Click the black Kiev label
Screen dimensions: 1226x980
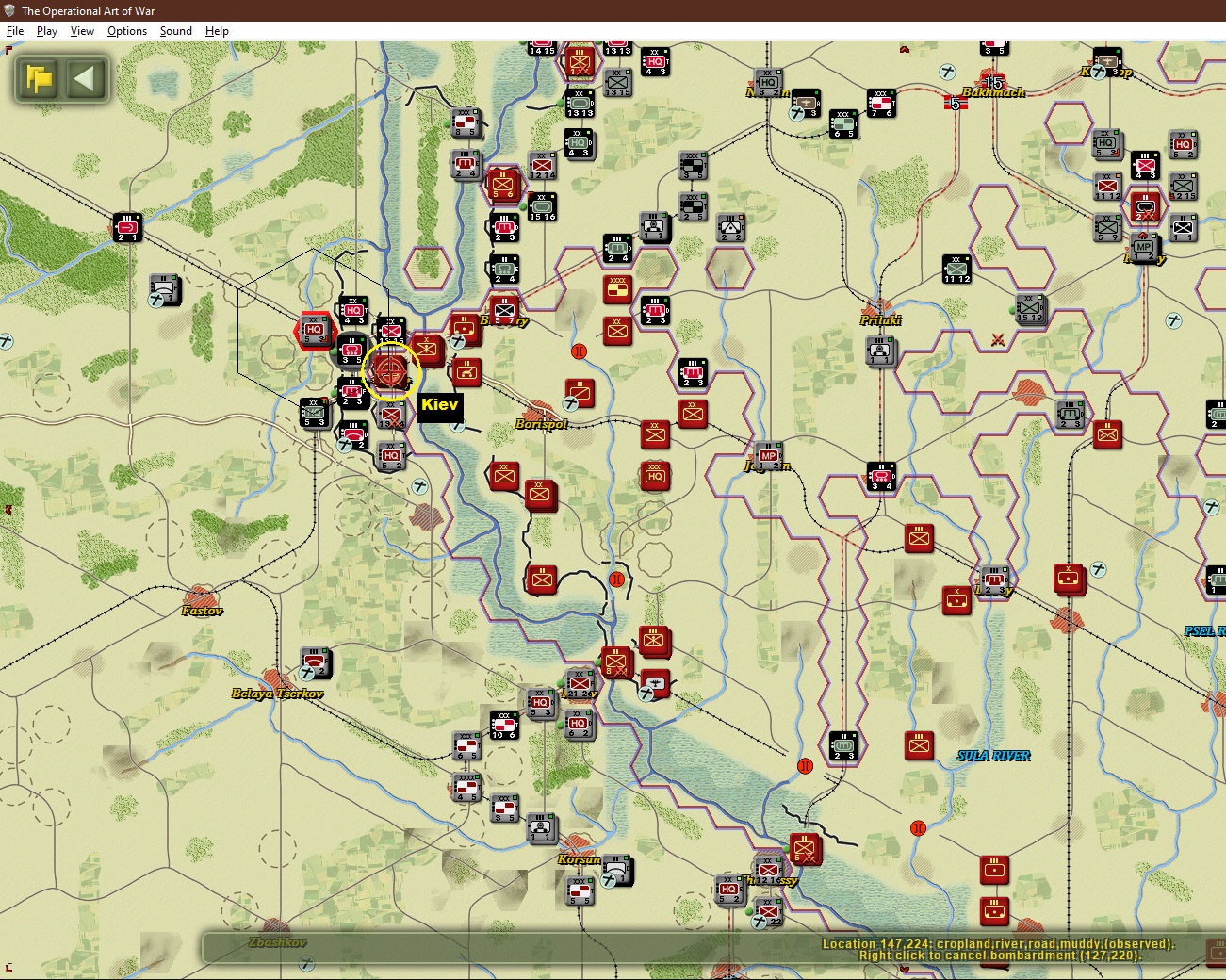440,405
